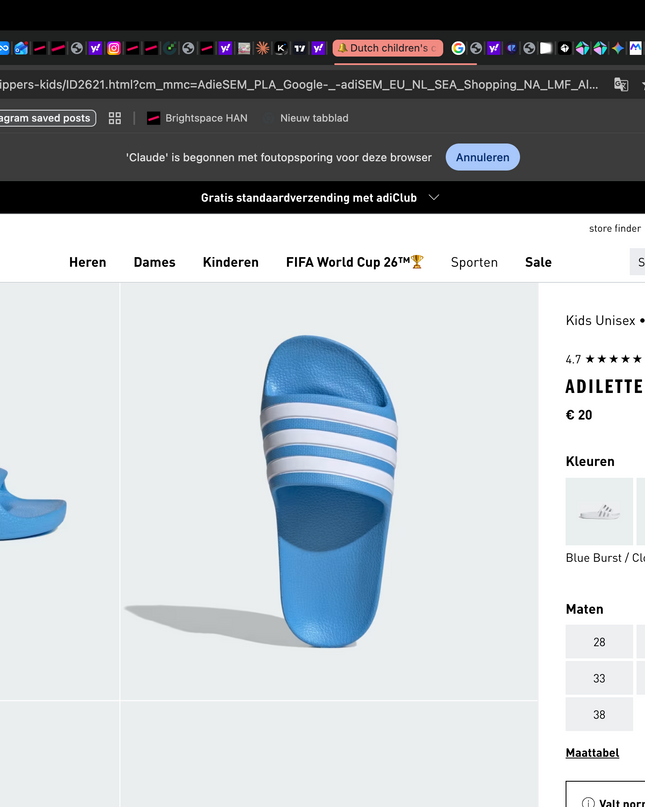Open the Gemini sparkle tab
The height and width of the screenshot is (807, 645).
click(618, 48)
